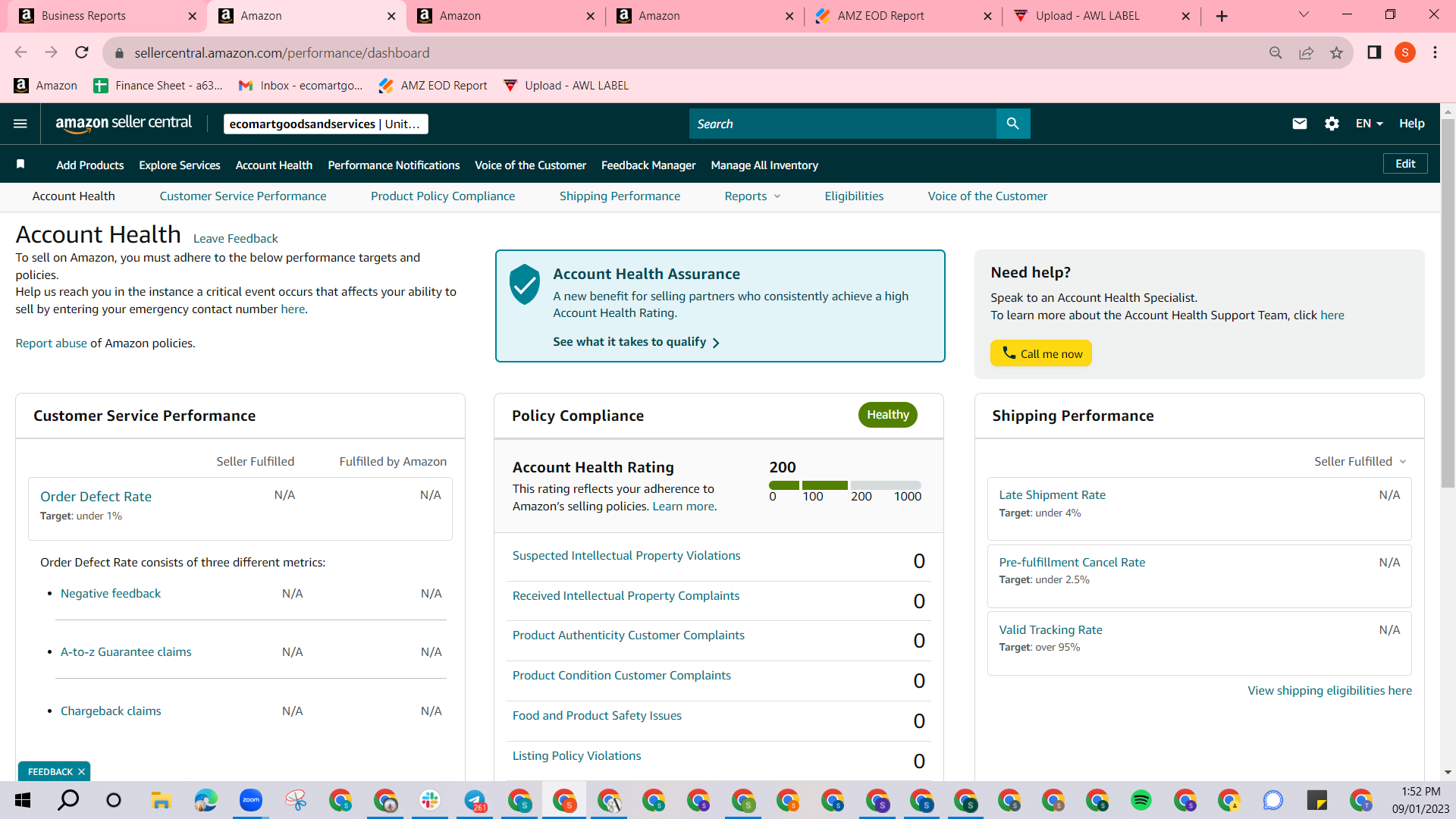1456x819 pixels.
Task: Click the bookmark flag icon in navigation bar
Action: coord(21,165)
